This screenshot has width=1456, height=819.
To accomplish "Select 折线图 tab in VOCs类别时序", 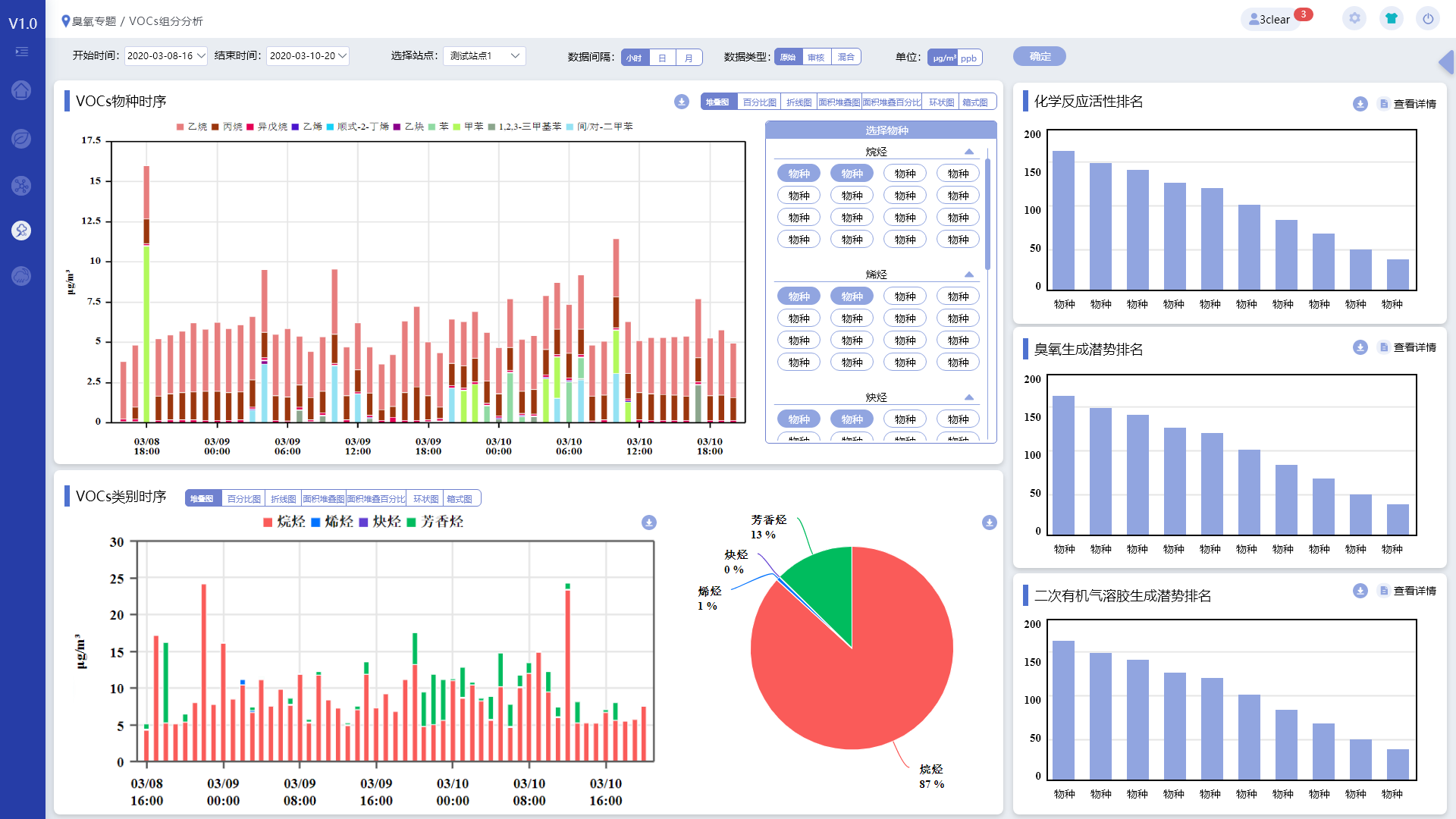I will 283,499.
